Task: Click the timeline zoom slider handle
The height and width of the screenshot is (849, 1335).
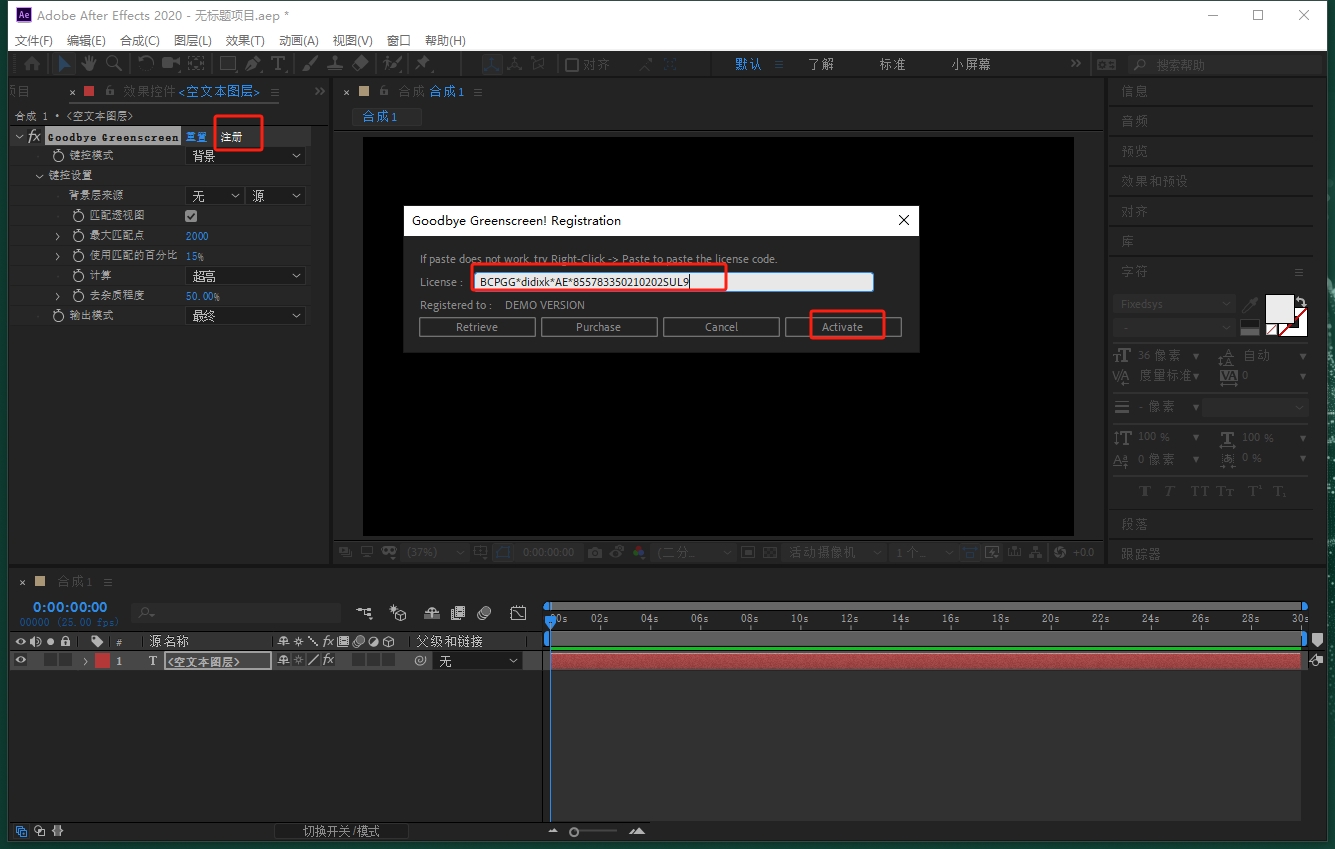Action: pyautogui.click(x=574, y=832)
